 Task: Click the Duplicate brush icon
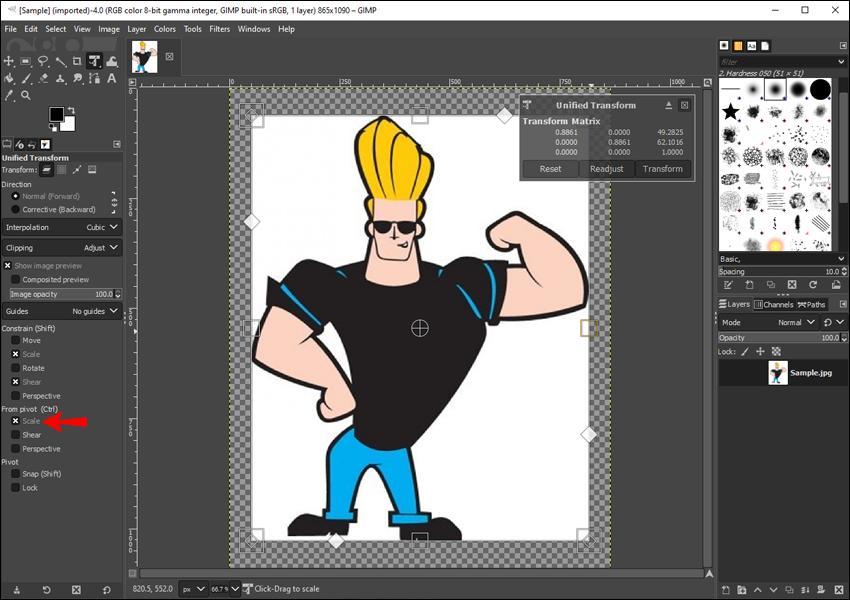(x=770, y=285)
